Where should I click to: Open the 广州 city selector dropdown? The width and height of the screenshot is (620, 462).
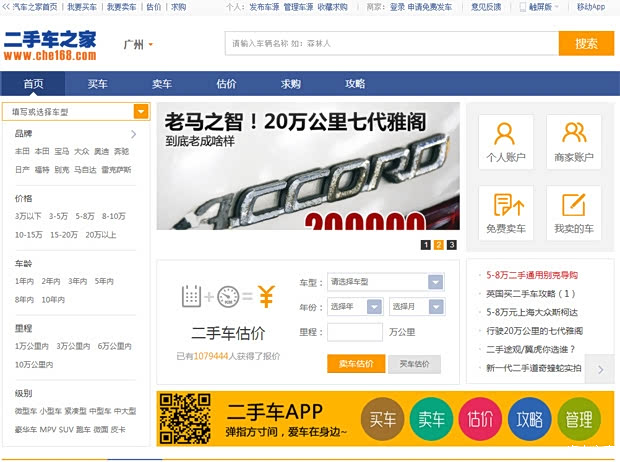138,44
